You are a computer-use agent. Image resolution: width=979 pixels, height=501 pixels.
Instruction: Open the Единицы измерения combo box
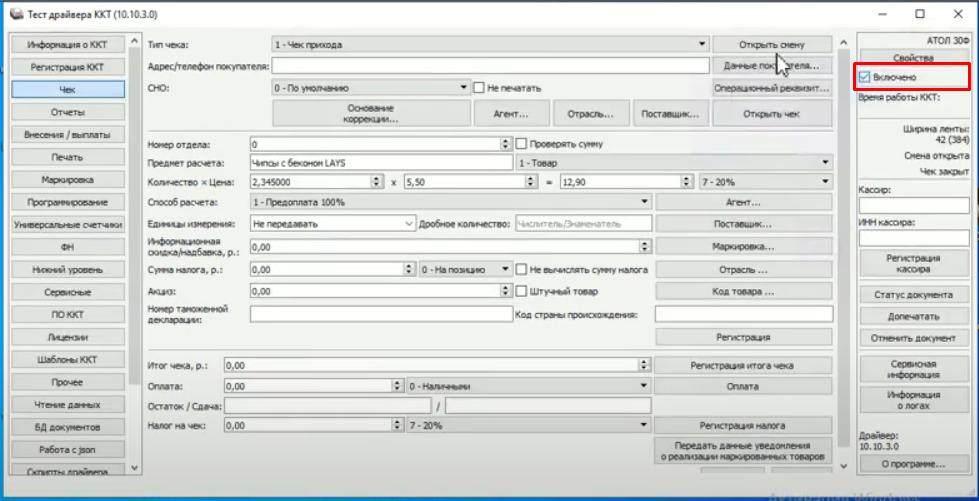point(409,224)
